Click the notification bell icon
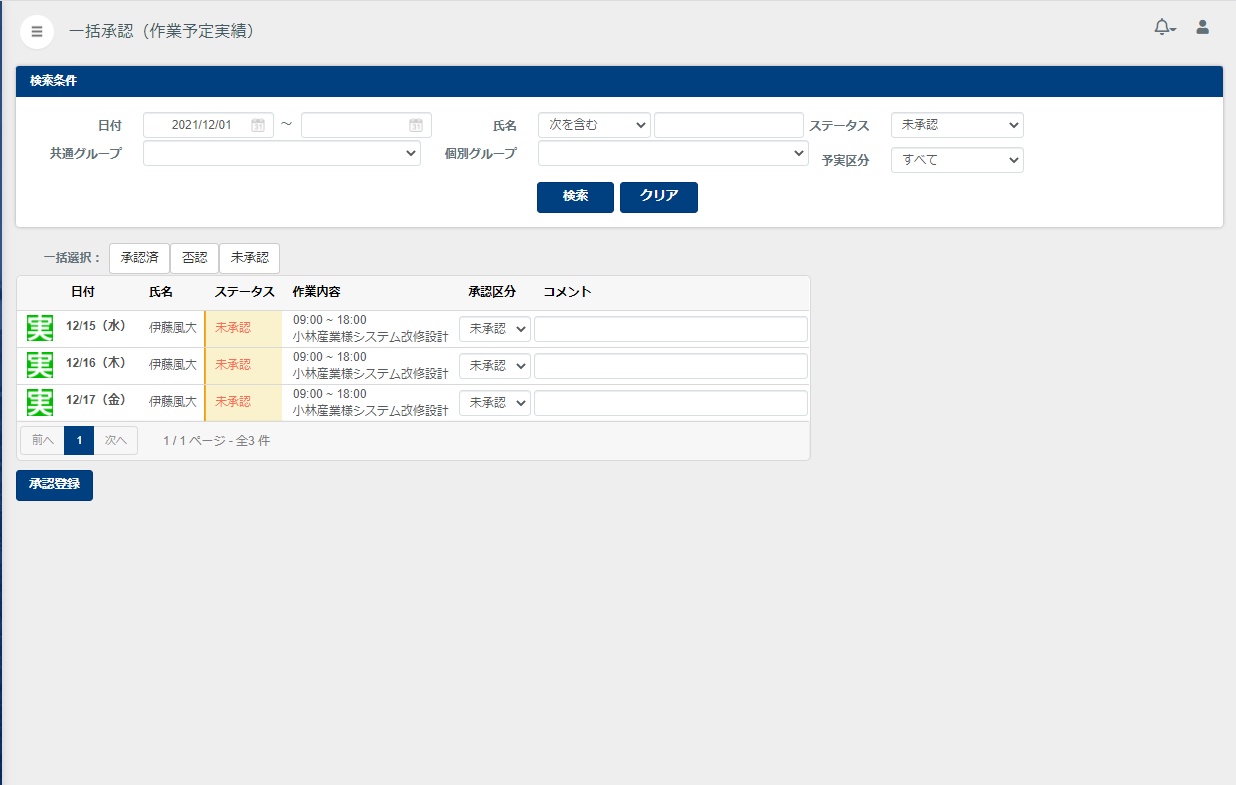The height and width of the screenshot is (785, 1236). [x=1162, y=28]
